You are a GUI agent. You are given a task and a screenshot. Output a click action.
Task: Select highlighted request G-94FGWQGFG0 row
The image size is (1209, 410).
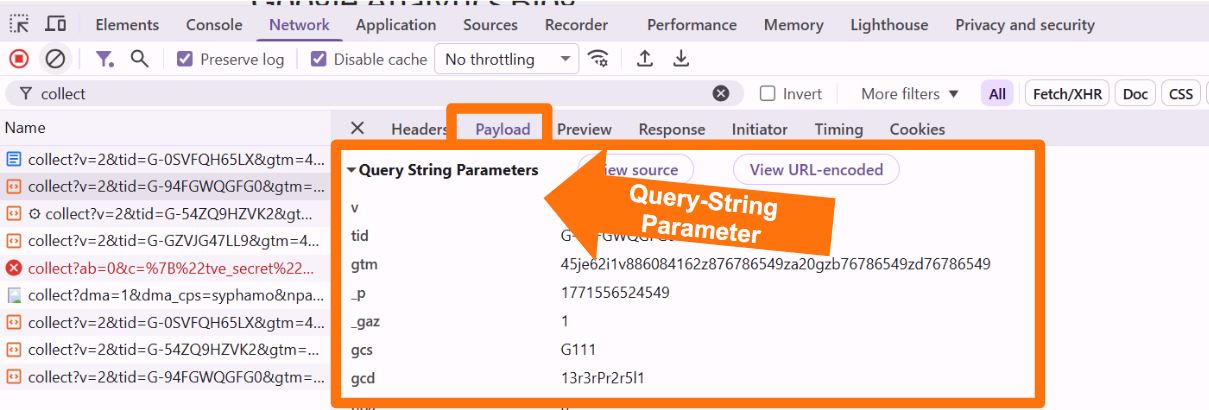click(165, 186)
